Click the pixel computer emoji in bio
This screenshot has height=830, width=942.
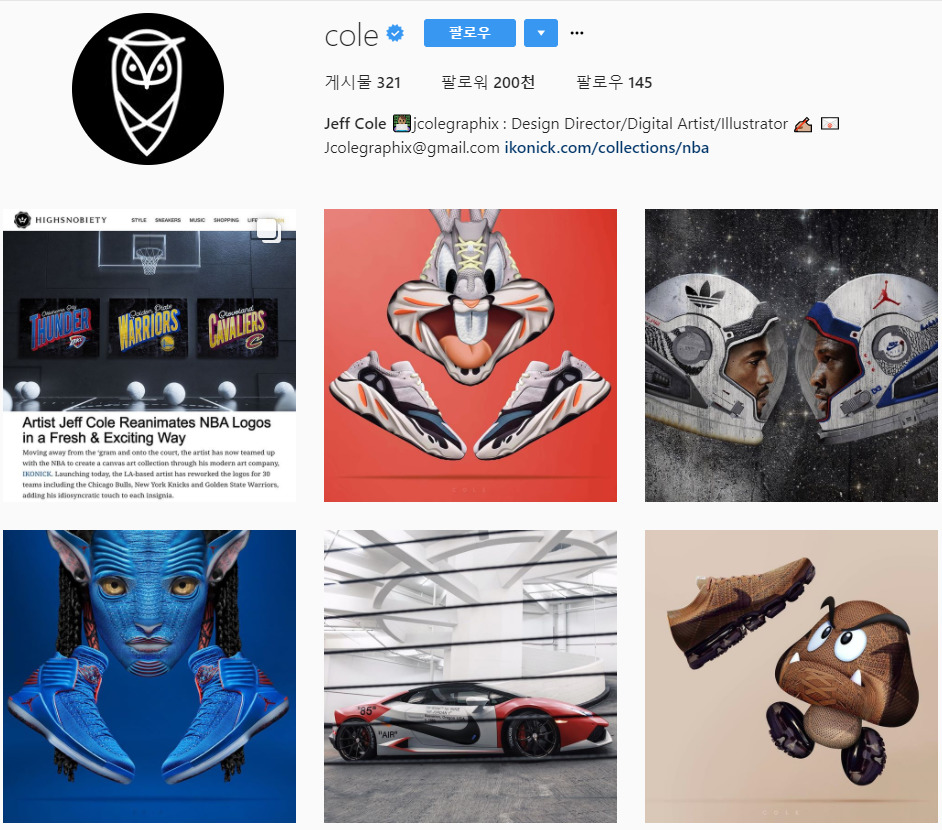point(402,124)
